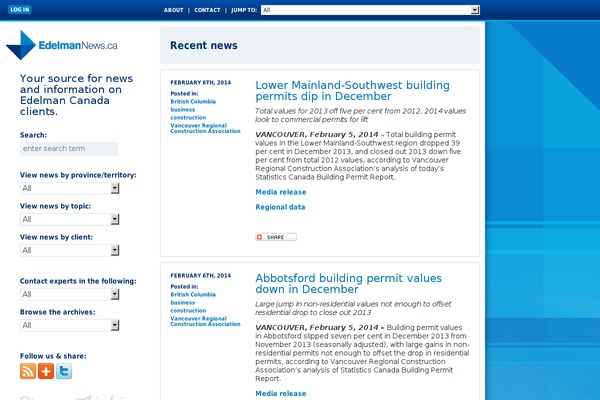Click the orange plus share icon
The height and width of the screenshot is (400, 600).
coord(46,371)
